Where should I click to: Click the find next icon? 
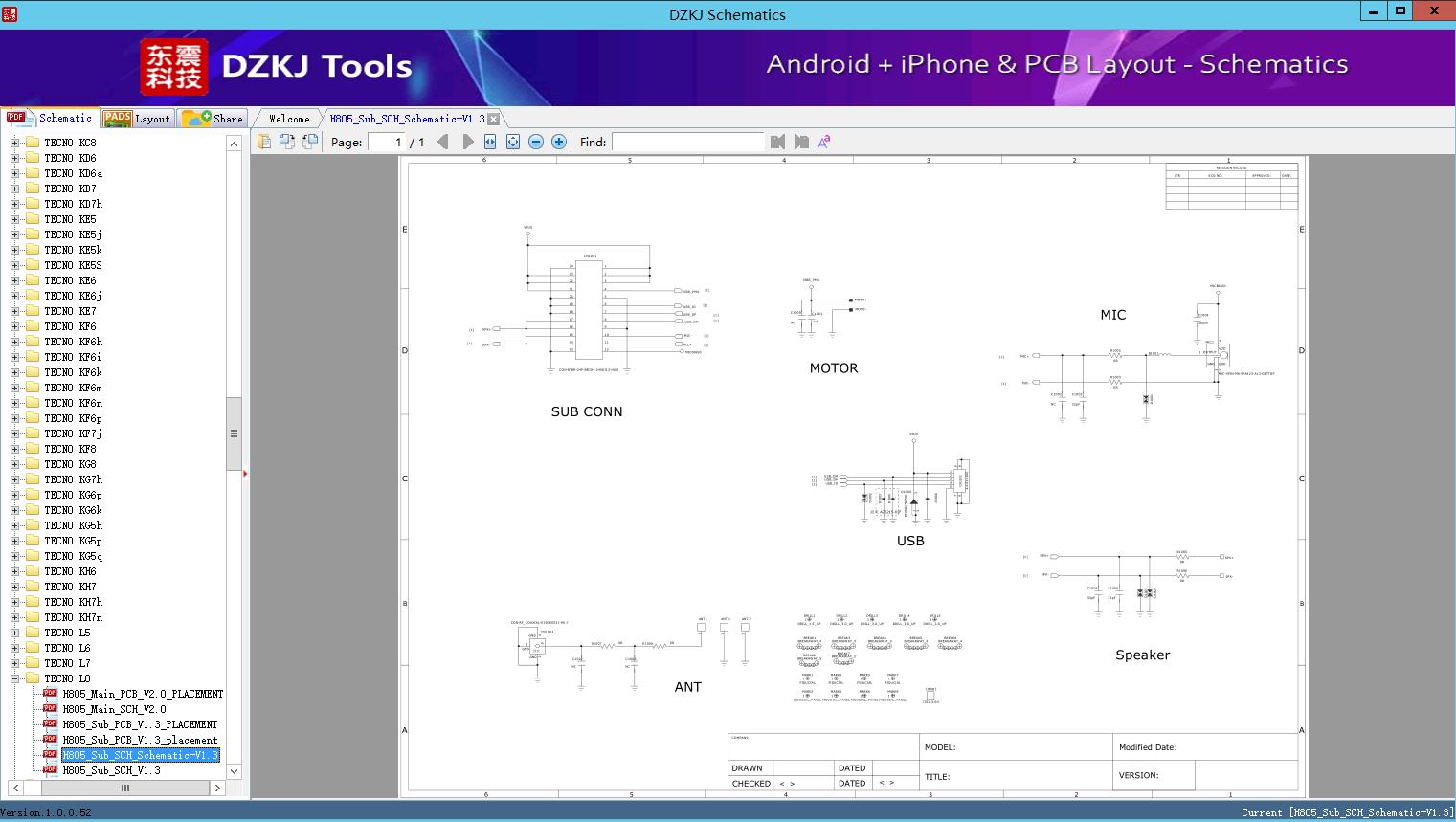pyautogui.click(x=801, y=142)
